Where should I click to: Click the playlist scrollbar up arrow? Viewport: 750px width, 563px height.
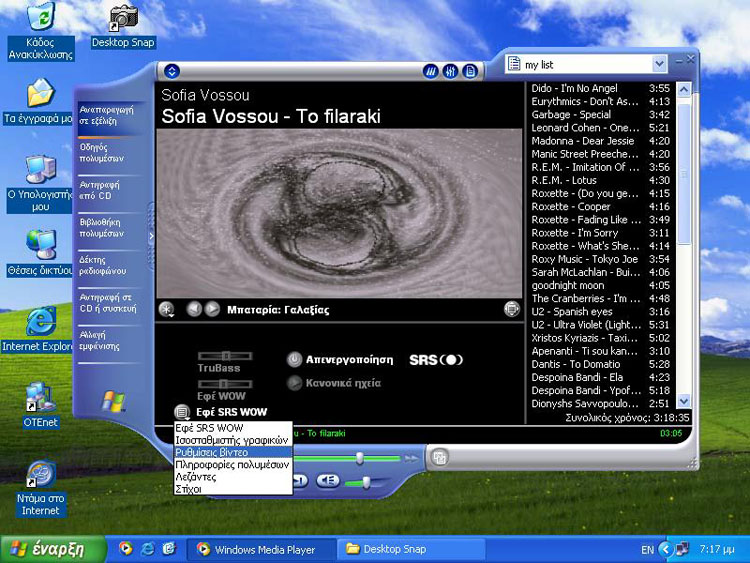[x=684, y=89]
